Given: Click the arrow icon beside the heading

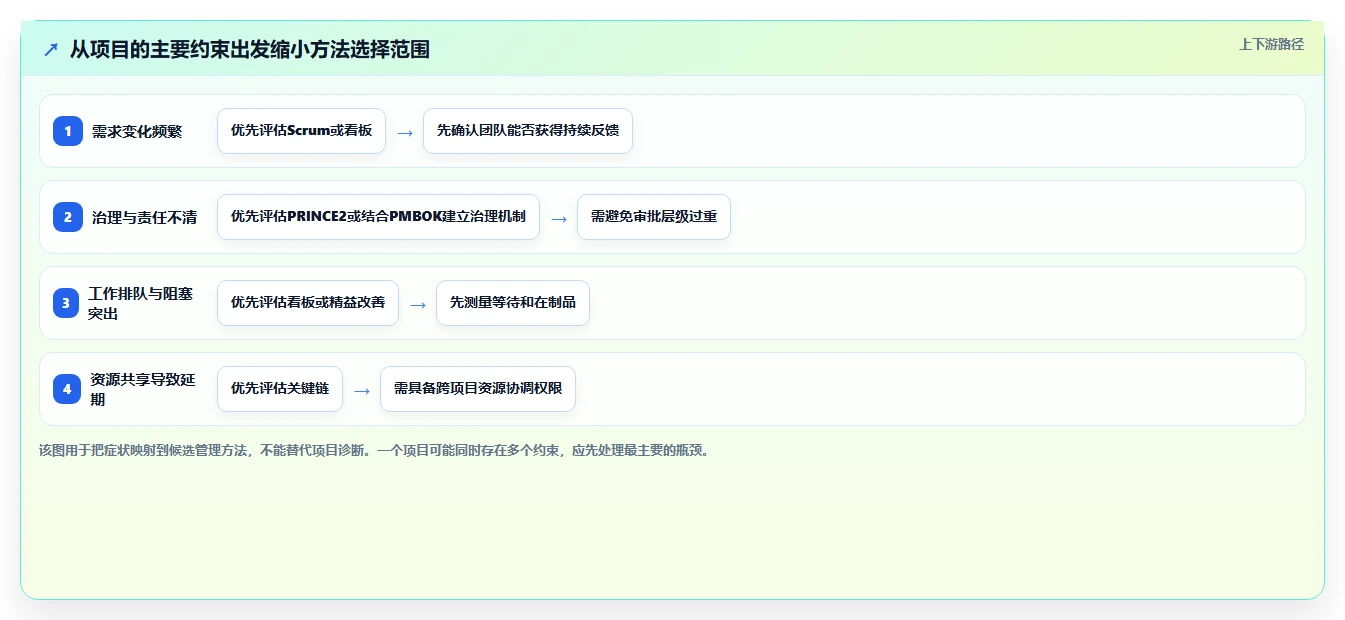Looking at the screenshot, I should (51, 49).
